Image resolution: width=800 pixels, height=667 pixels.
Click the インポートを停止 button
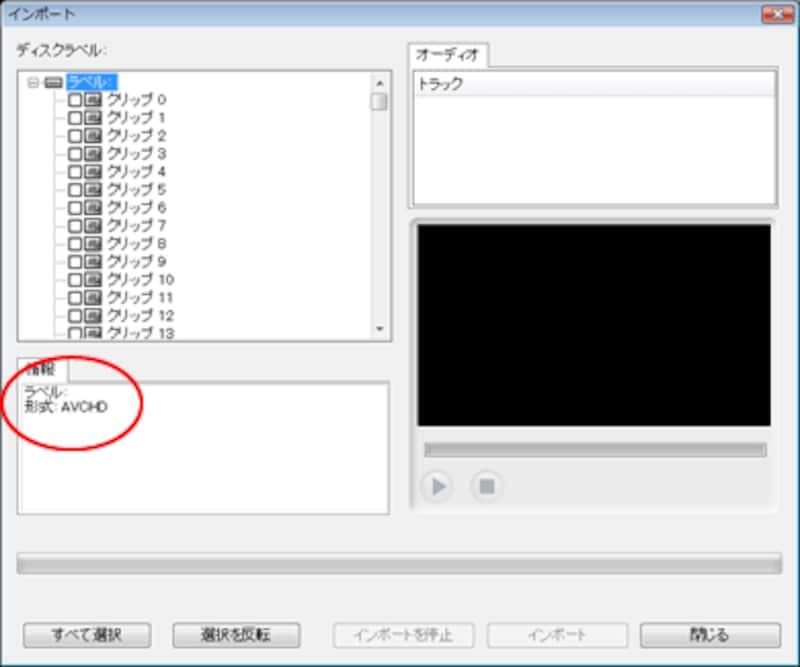404,635
